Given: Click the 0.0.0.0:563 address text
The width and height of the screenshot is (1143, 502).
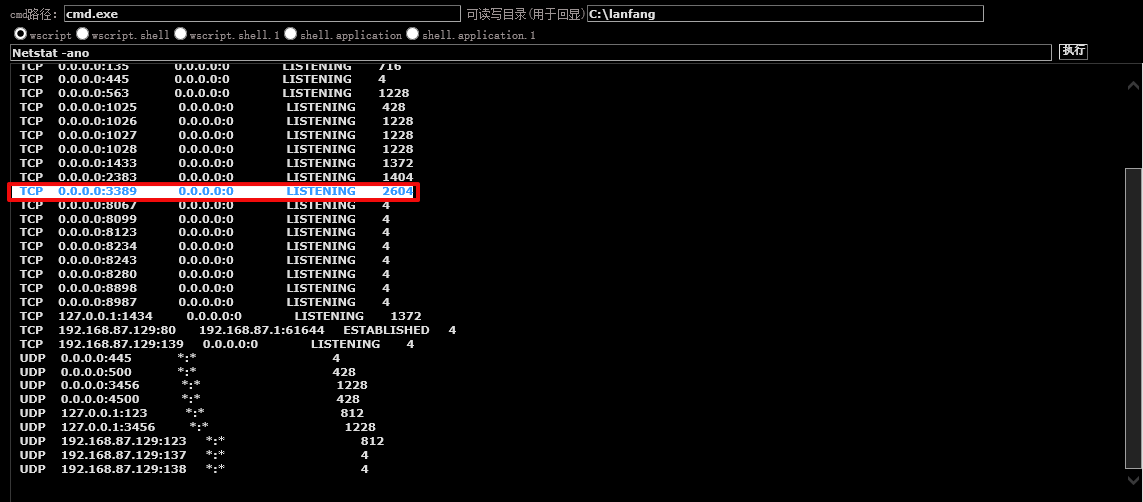Looking at the screenshot, I should (x=93, y=93).
